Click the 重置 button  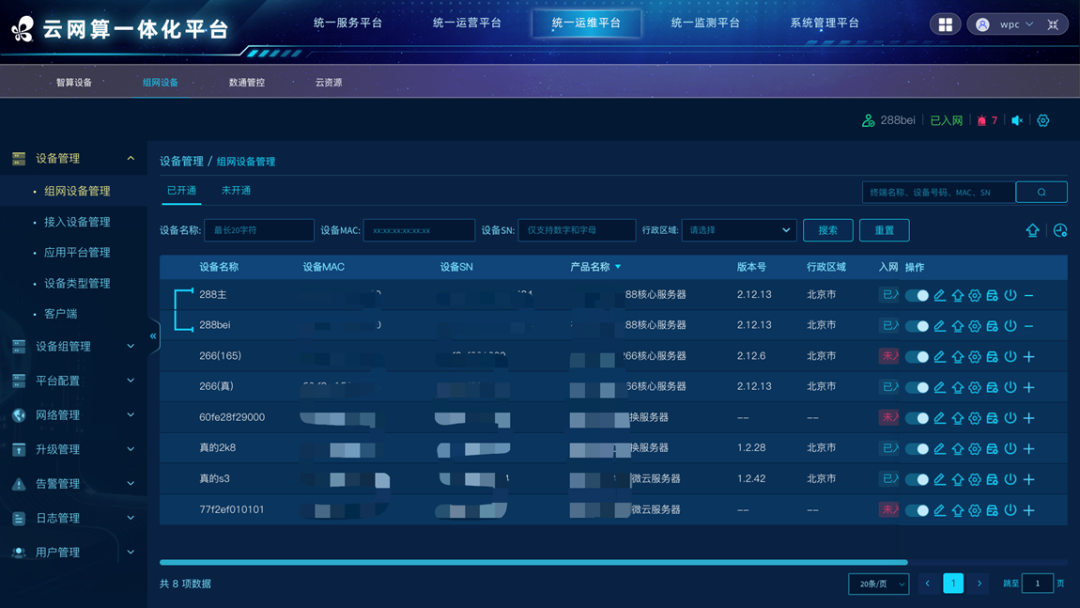pyautogui.click(x=884, y=230)
